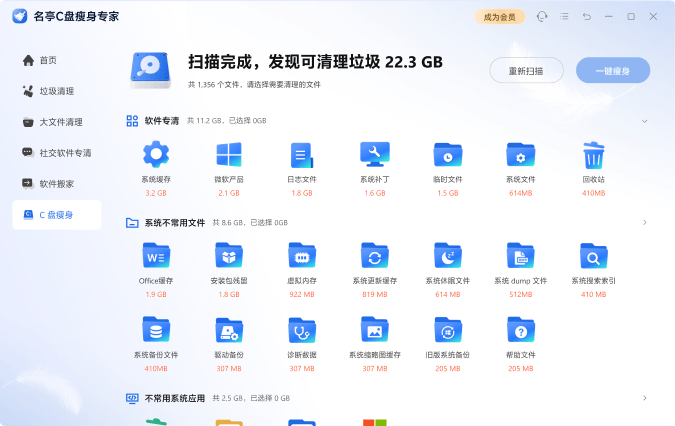Click the large disk scan result icon
This screenshot has width=675, height=426.
click(151, 70)
